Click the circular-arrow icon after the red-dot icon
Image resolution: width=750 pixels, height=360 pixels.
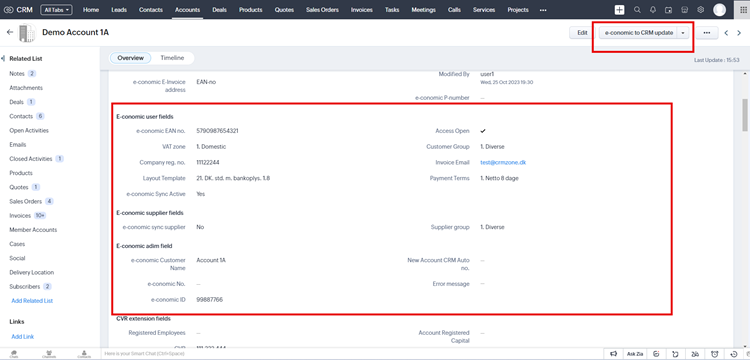[x=675, y=354]
